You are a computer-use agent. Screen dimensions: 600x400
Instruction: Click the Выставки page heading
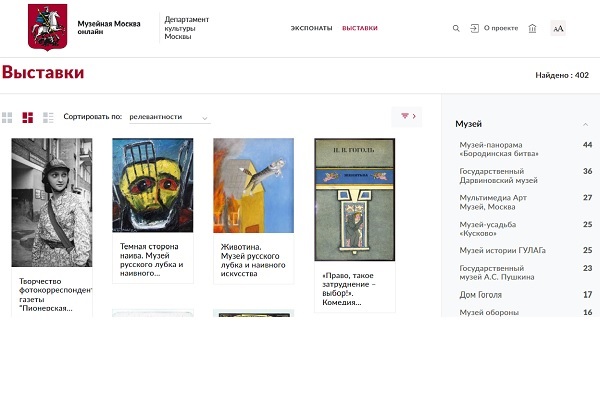(x=43, y=72)
